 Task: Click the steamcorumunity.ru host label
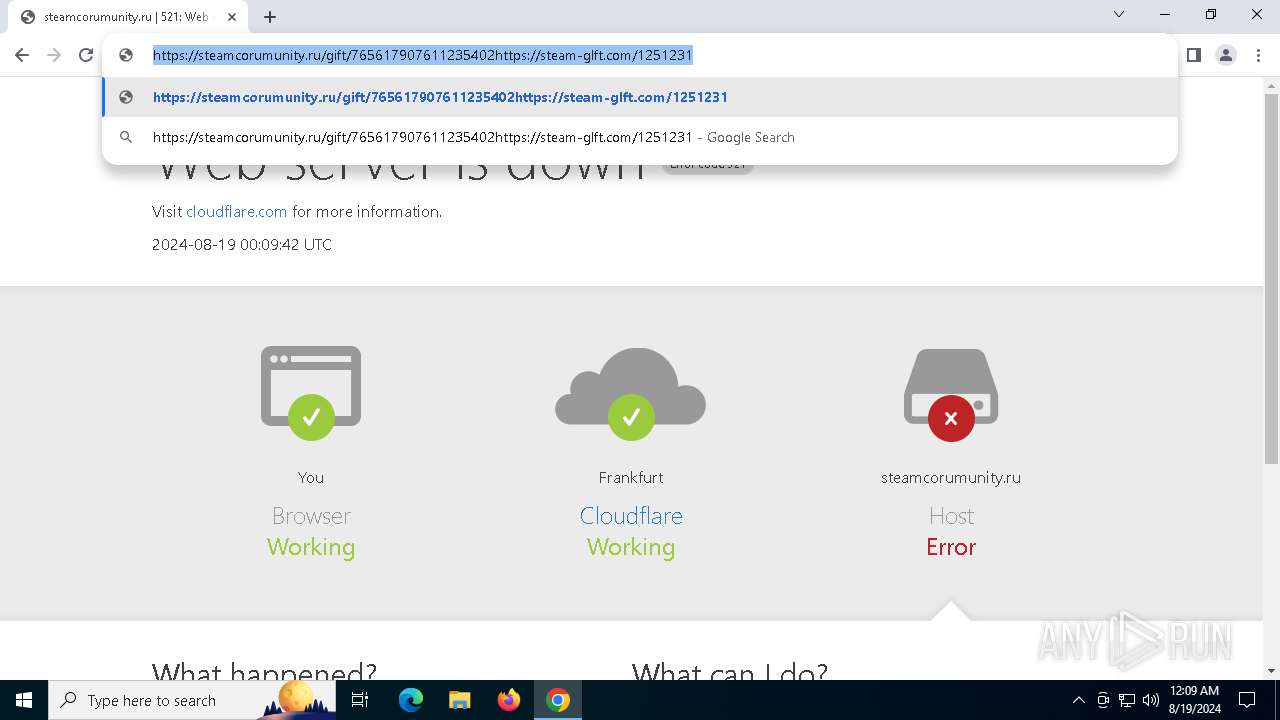pos(951,478)
